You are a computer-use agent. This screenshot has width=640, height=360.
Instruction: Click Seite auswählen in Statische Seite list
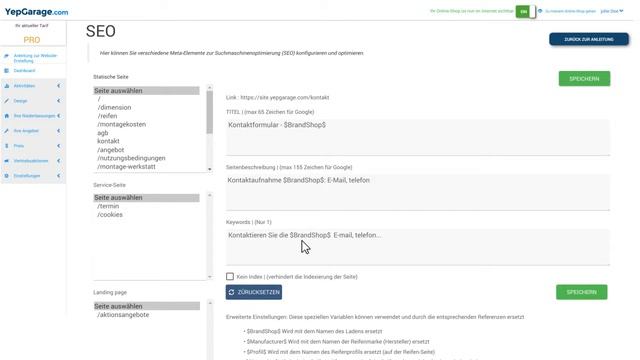(x=147, y=91)
